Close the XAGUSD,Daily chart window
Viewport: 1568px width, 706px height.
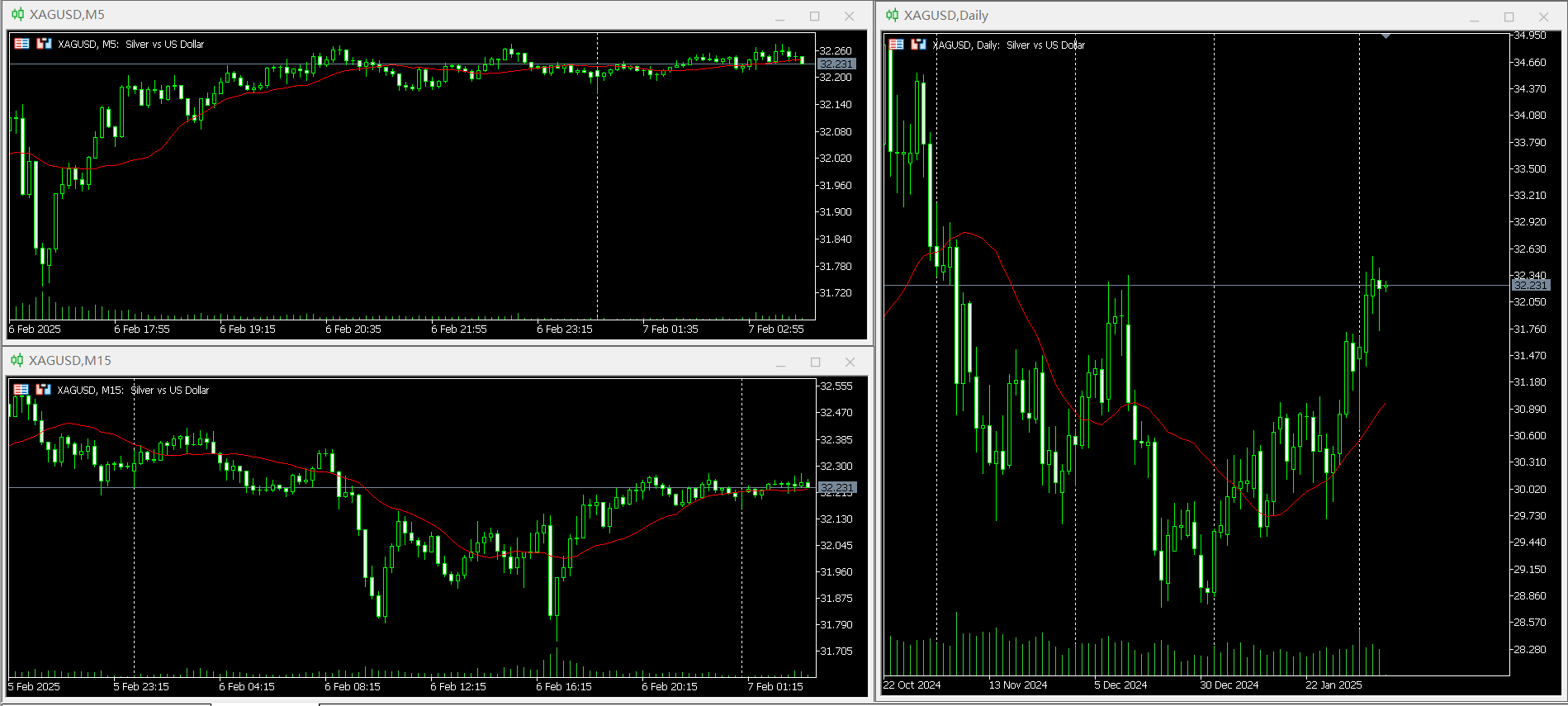point(1543,17)
